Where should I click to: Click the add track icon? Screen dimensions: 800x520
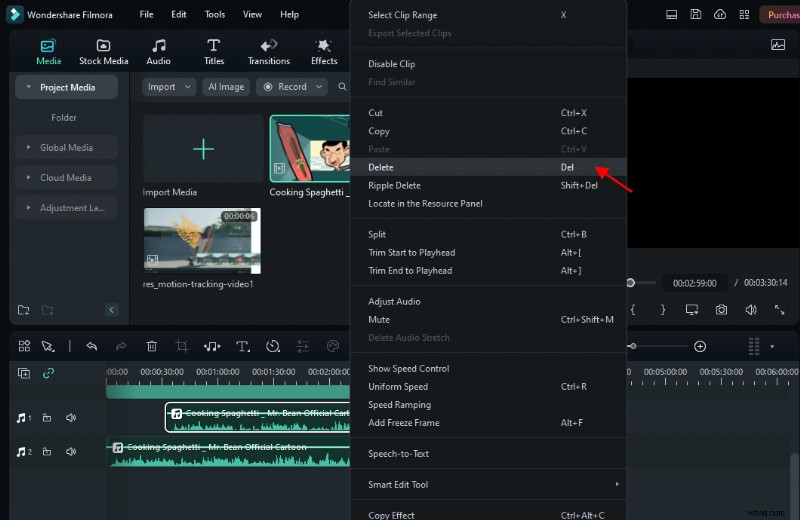(x=24, y=373)
